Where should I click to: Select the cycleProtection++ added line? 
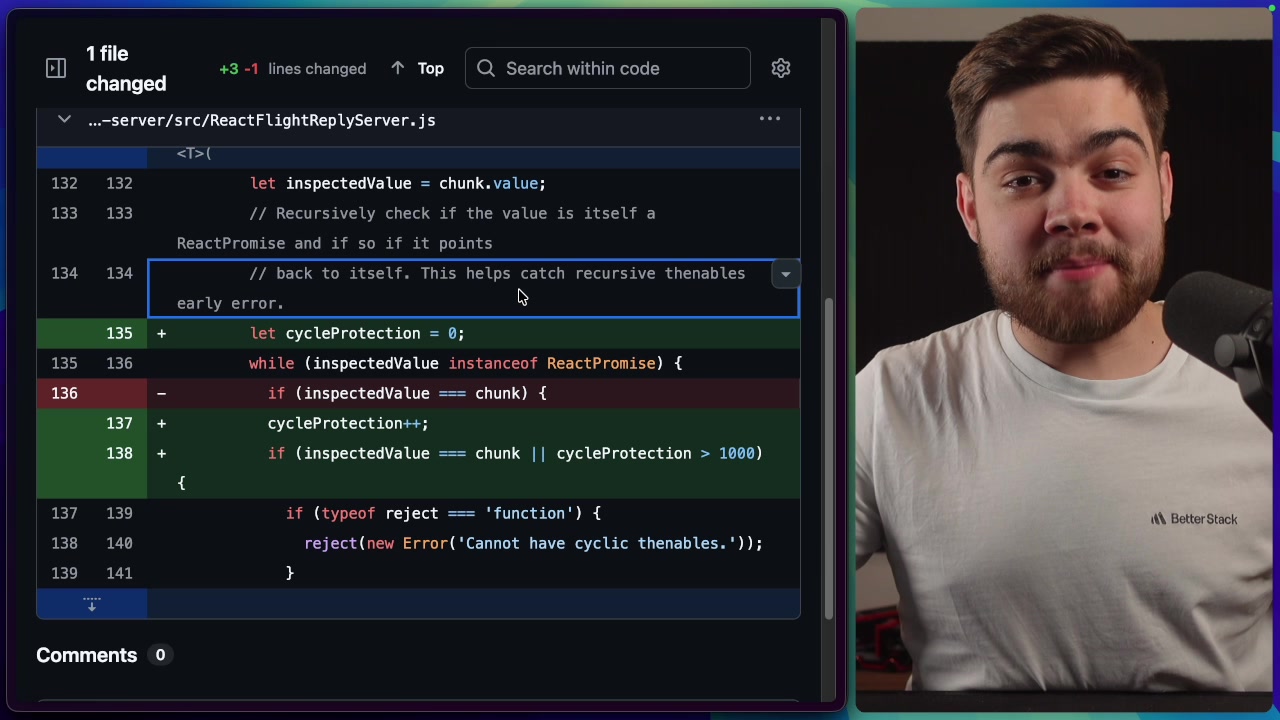pyautogui.click(x=347, y=423)
